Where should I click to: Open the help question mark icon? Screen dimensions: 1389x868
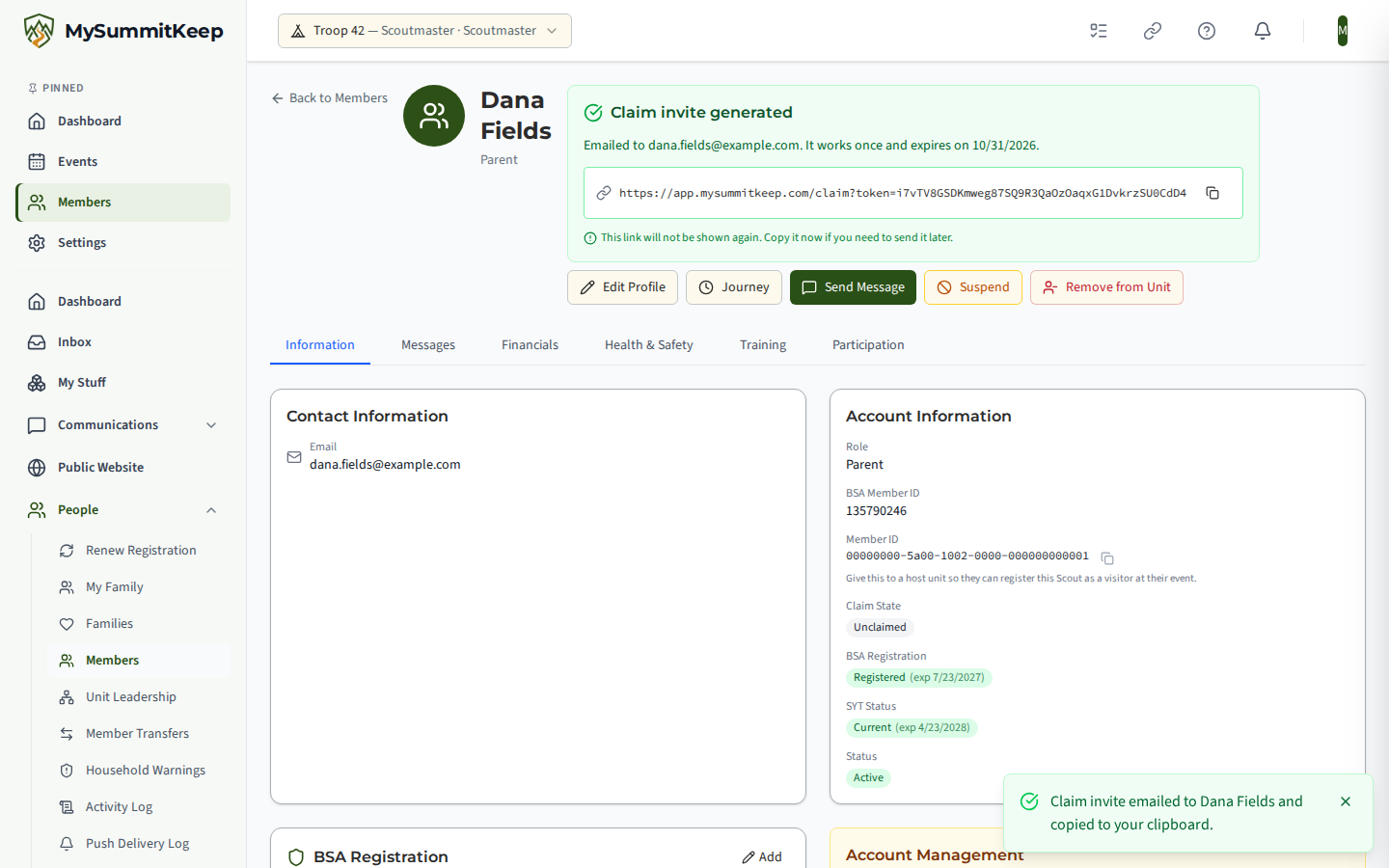pos(1207,31)
